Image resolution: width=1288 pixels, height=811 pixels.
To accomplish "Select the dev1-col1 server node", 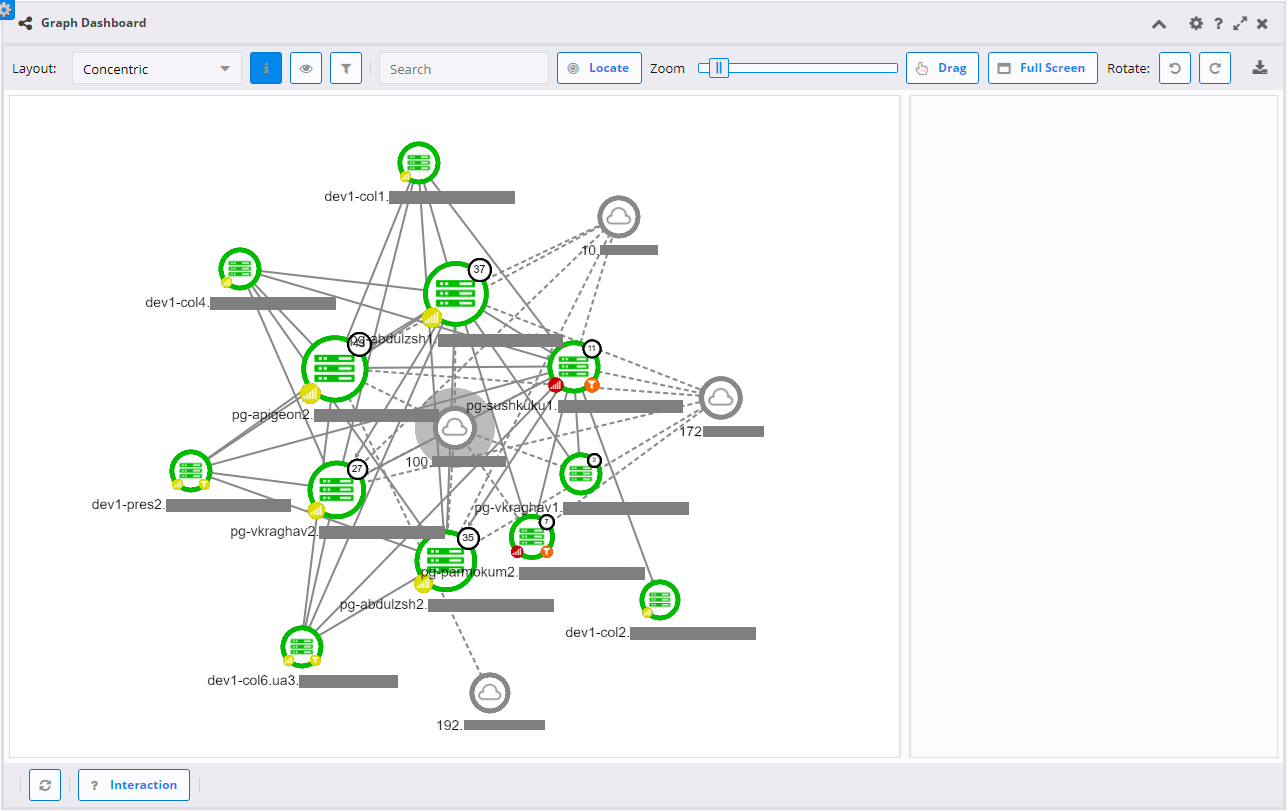I will [x=419, y=162].
